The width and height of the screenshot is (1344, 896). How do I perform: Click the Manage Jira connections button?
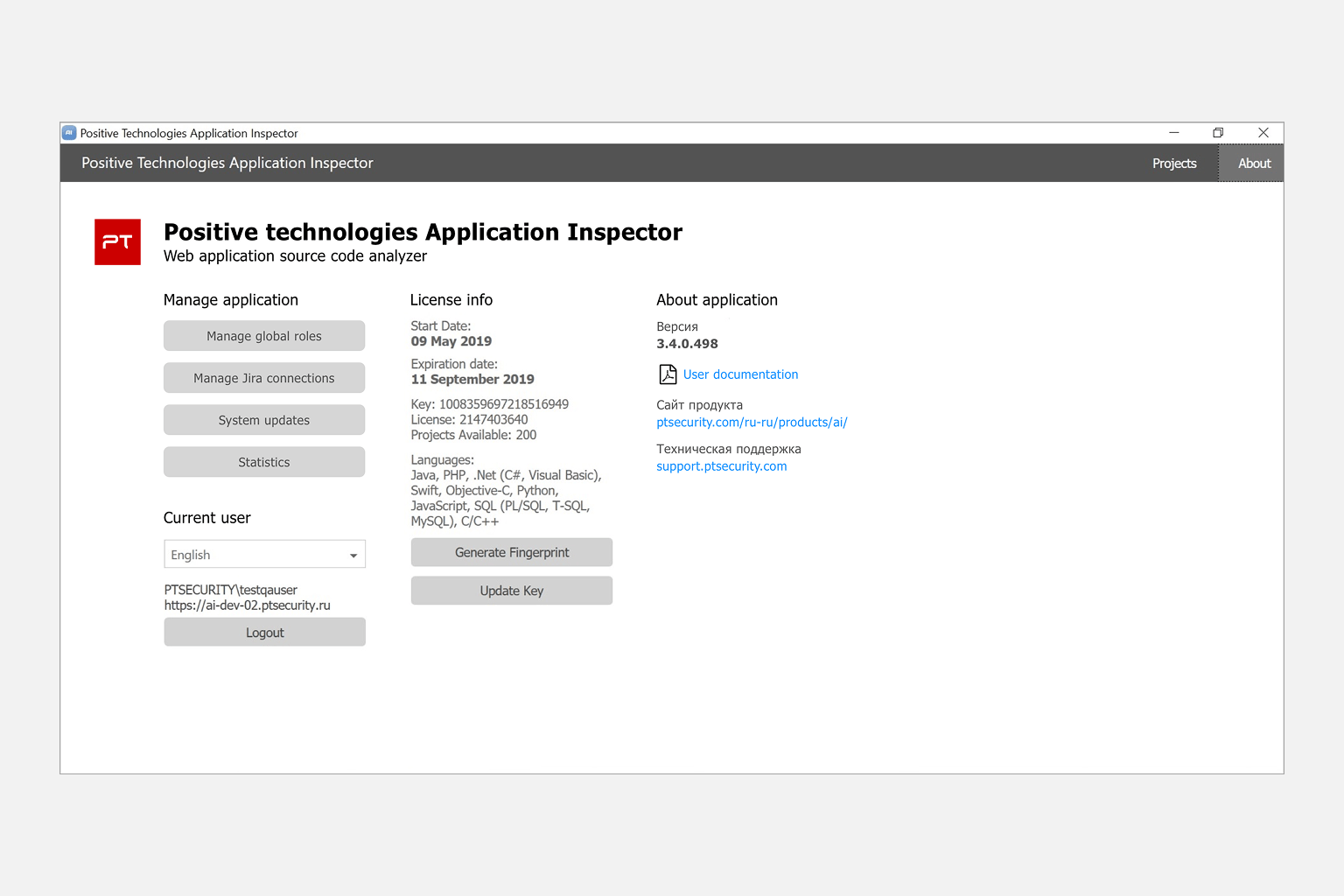(264, 378)
